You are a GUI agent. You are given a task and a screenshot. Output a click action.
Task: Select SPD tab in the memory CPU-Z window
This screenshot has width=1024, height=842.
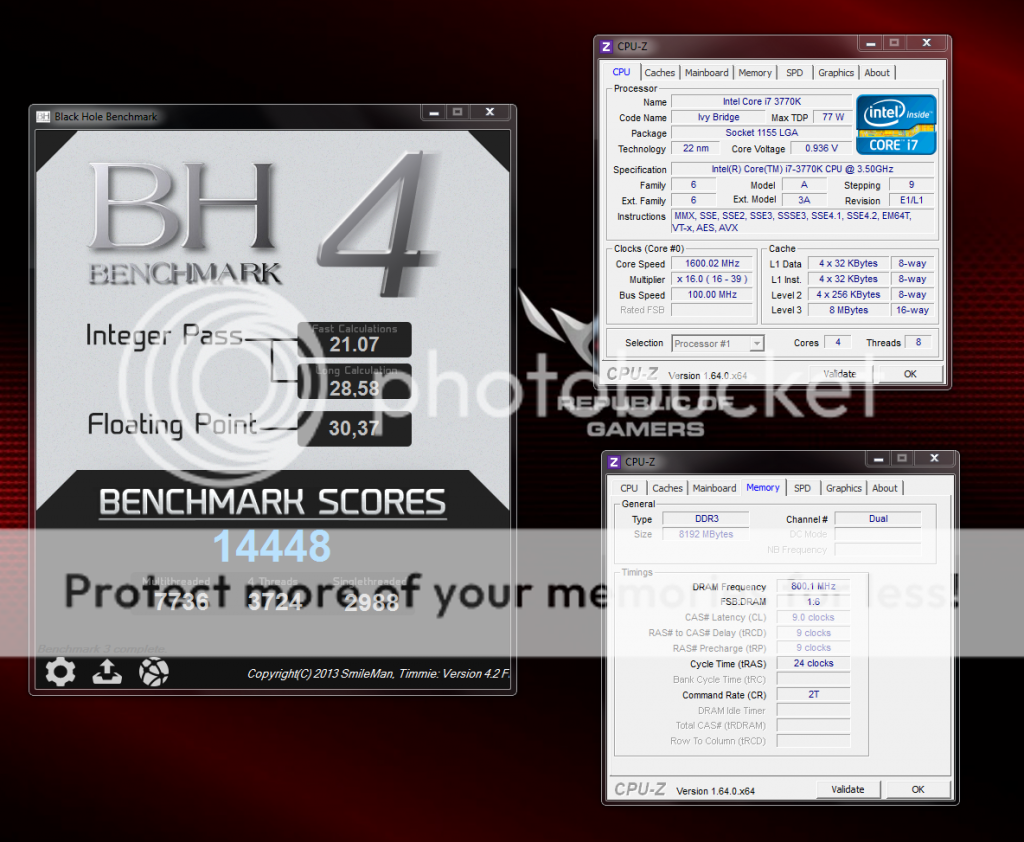click(x=802, y=488)
